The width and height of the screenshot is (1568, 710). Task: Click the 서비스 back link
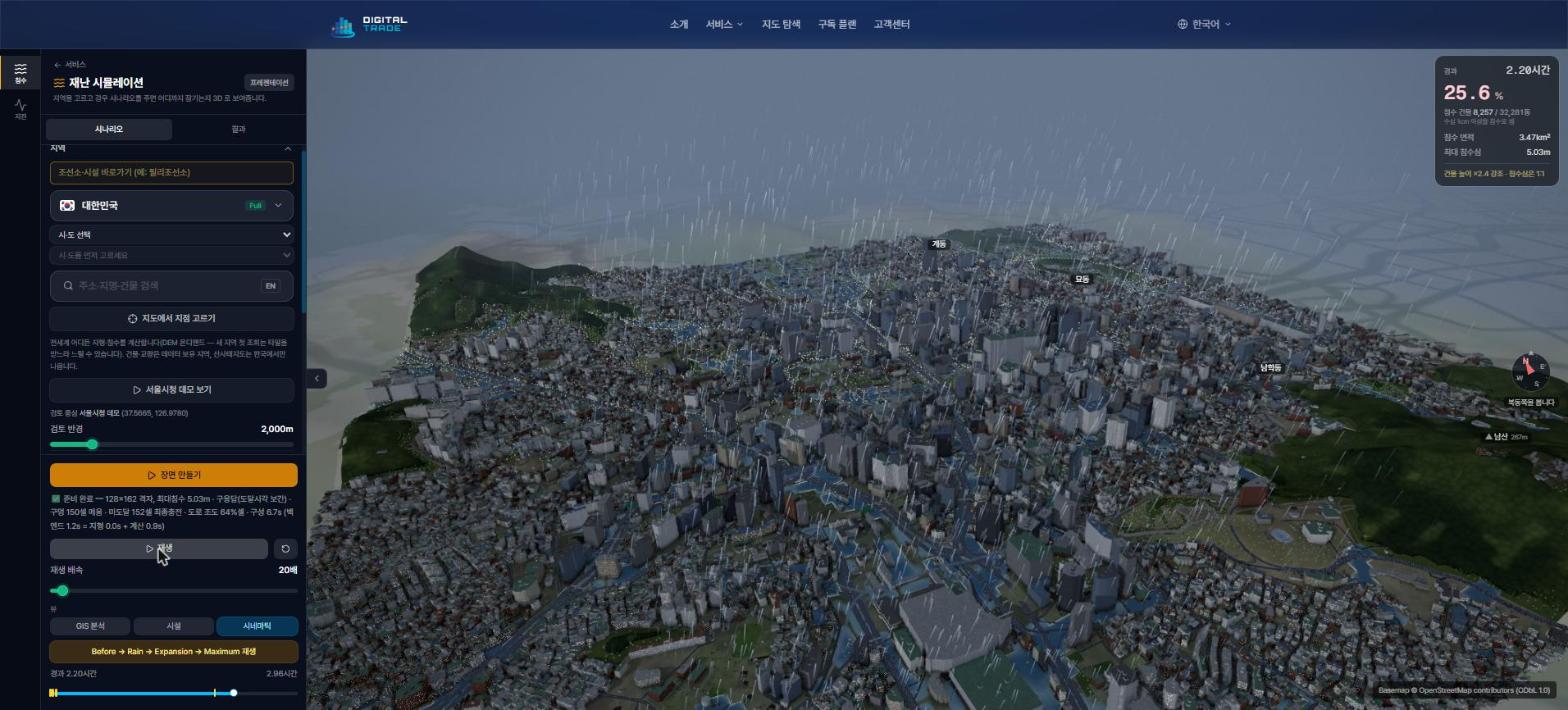[70, 65]
